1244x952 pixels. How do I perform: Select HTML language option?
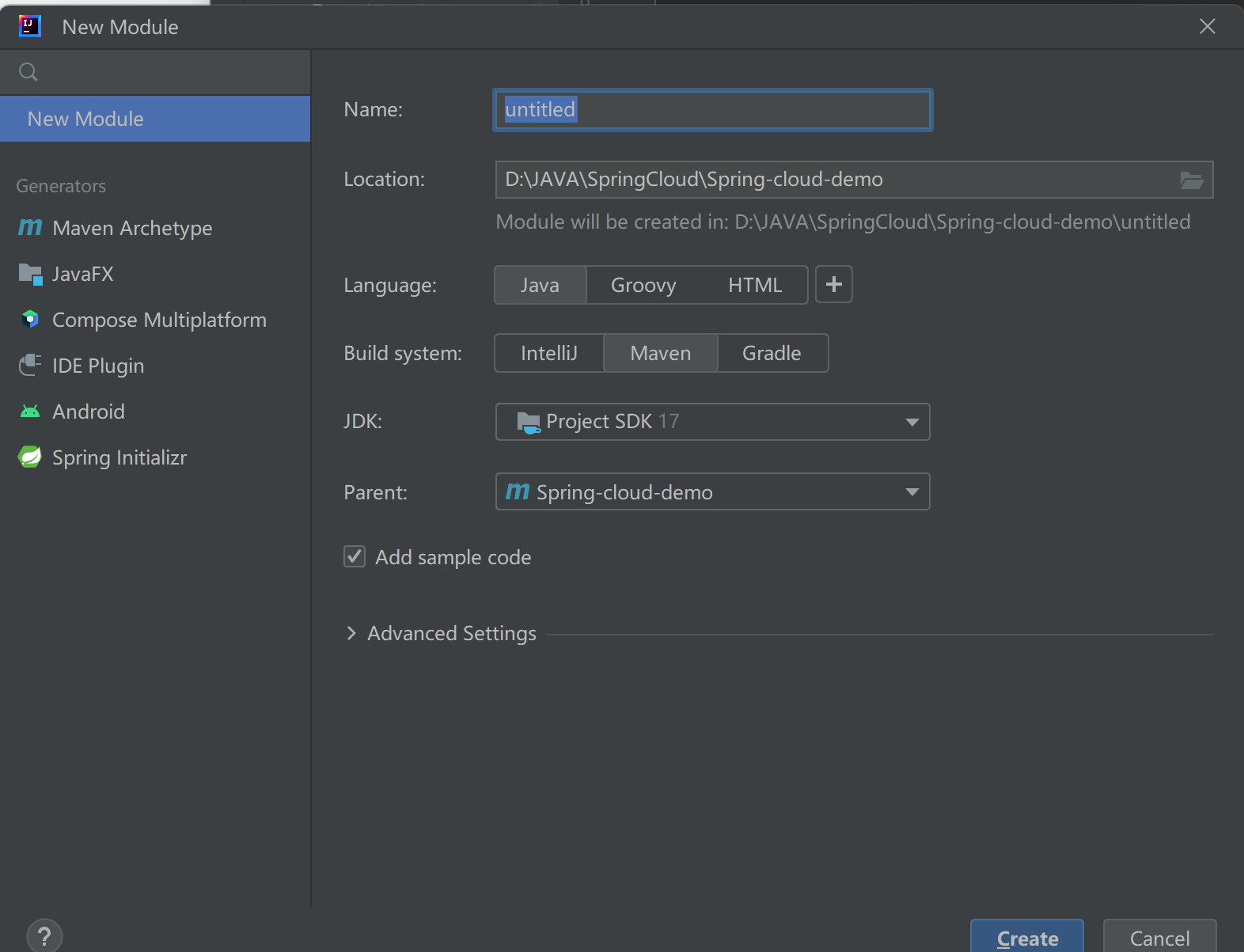point(755,285)
